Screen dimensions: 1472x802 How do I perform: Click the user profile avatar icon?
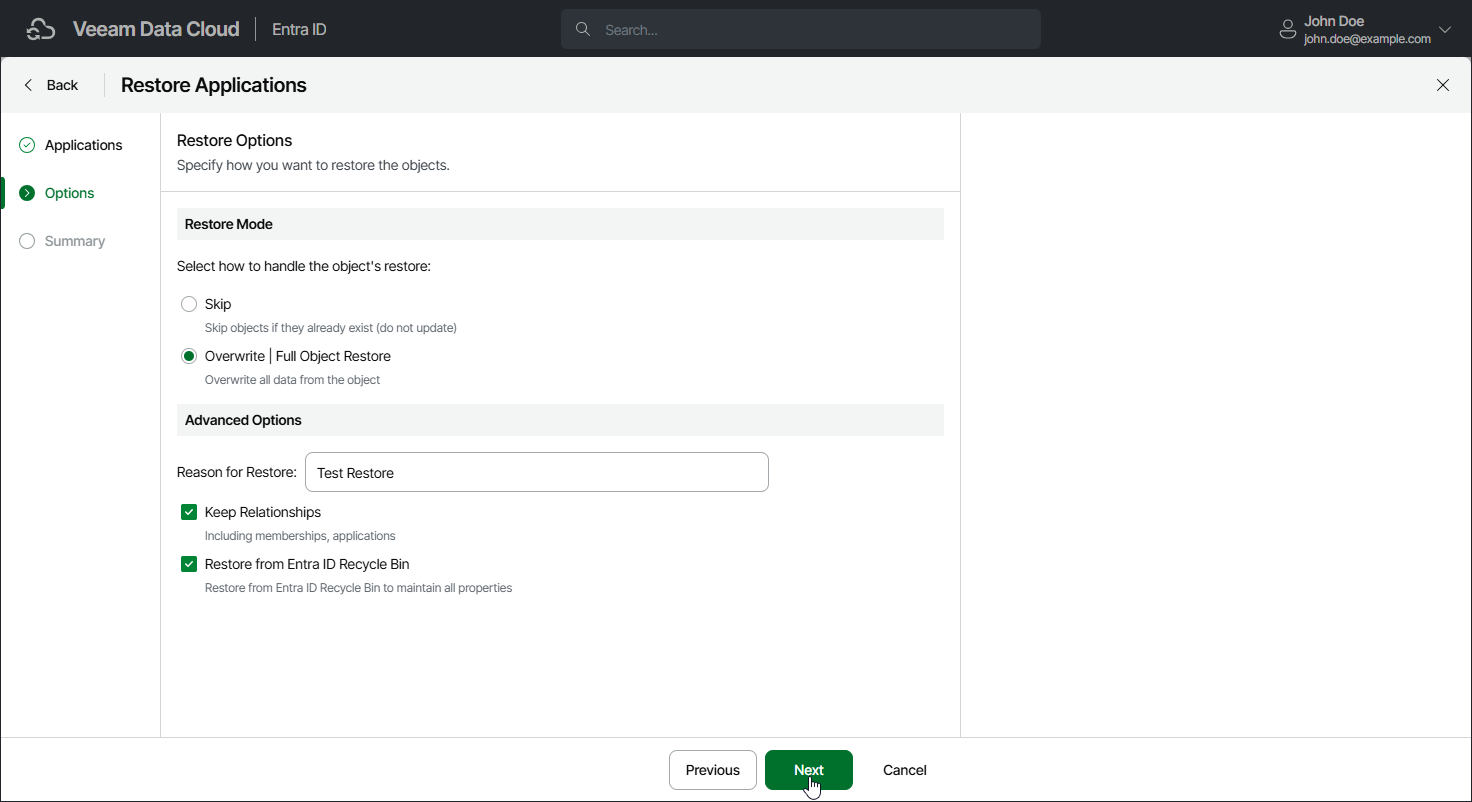point(1288,30)
